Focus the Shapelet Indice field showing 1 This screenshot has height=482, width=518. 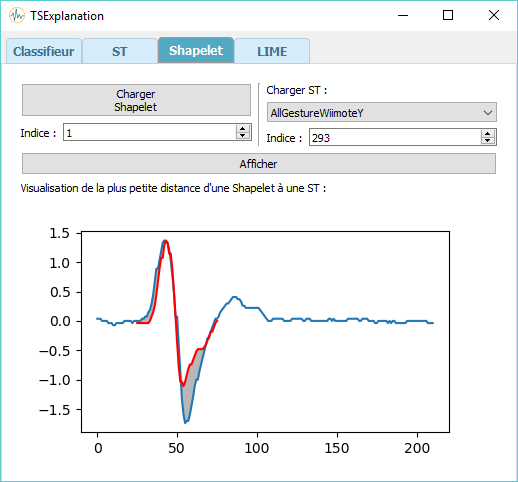(x=150, y=132)
